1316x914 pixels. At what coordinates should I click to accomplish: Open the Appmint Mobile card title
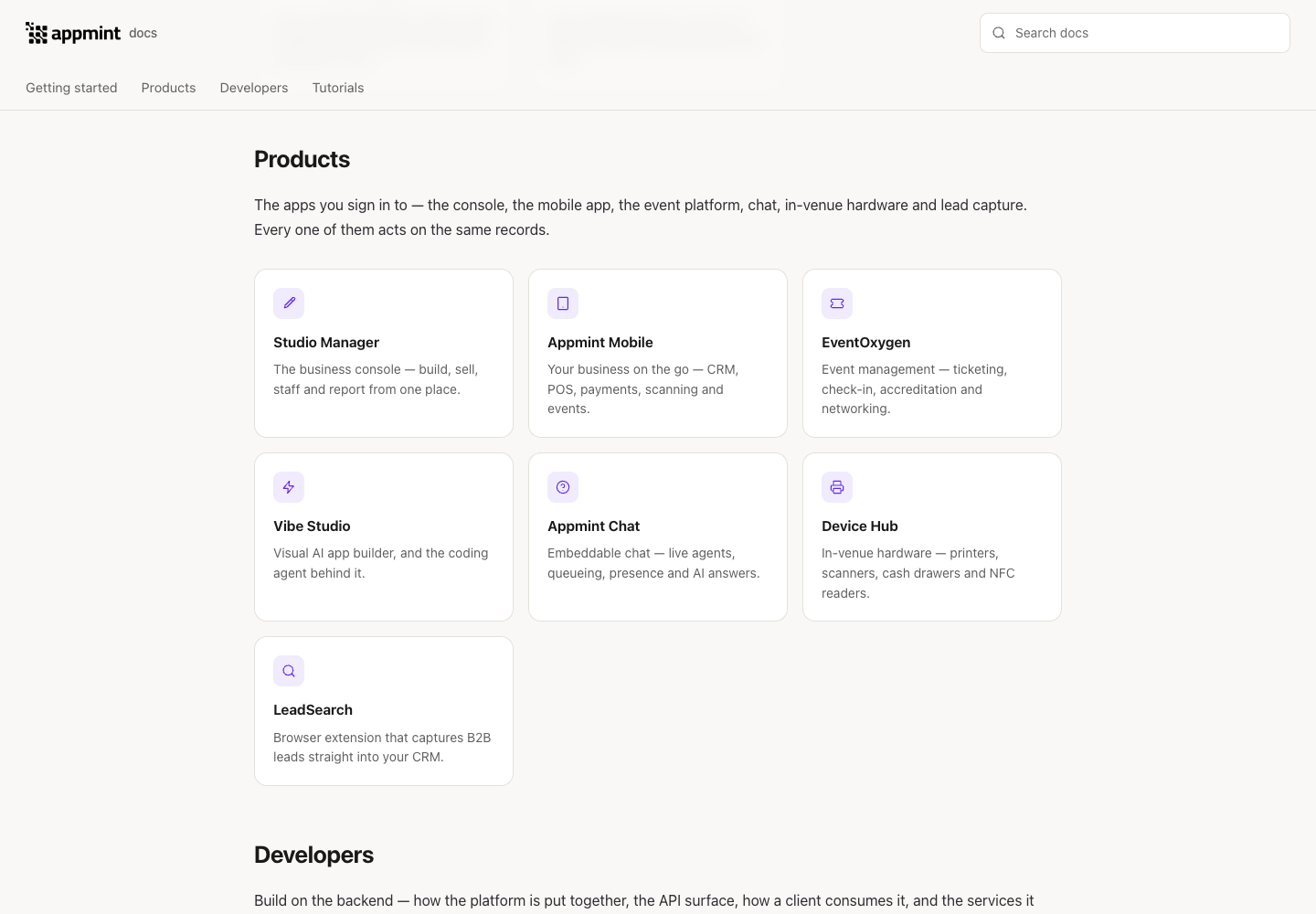coord(600,343)
